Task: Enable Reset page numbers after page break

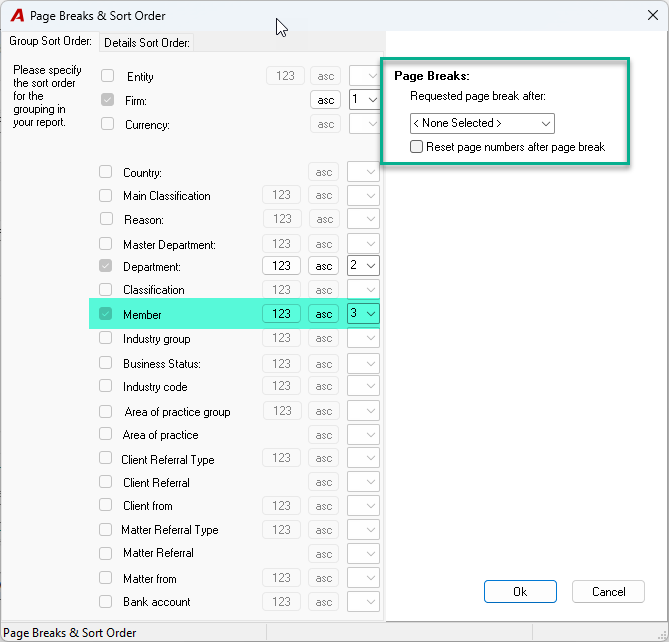Action: pos(416,147)
